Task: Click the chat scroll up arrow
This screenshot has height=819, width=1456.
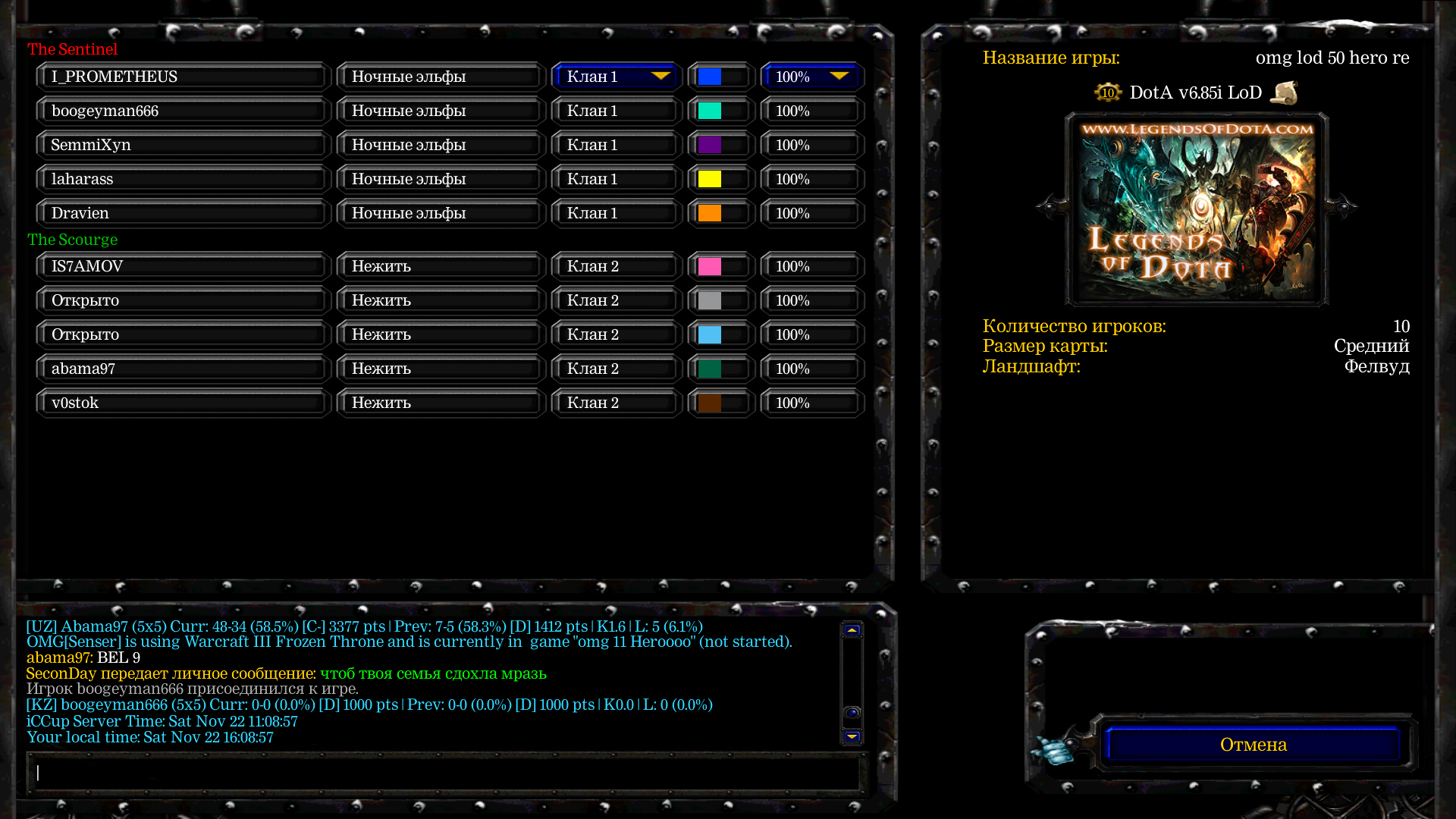Action: coord(852,630)
